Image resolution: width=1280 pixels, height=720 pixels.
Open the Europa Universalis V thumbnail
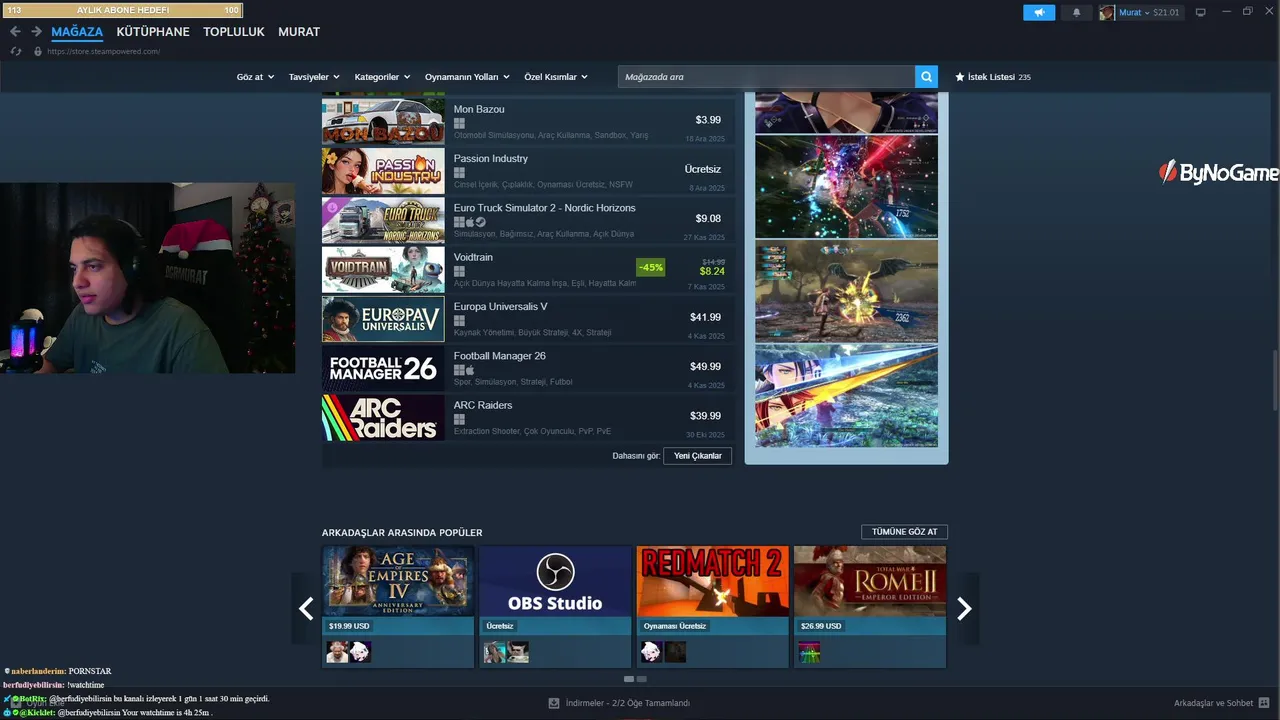pos(383,318)
